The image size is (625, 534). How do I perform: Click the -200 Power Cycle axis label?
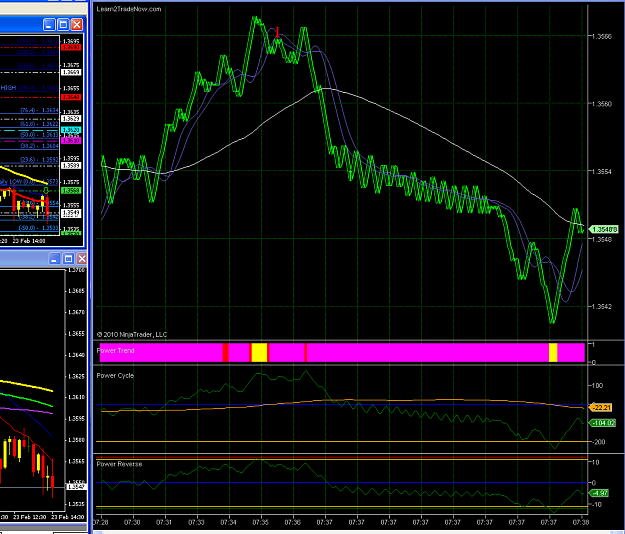pos(598,442)
